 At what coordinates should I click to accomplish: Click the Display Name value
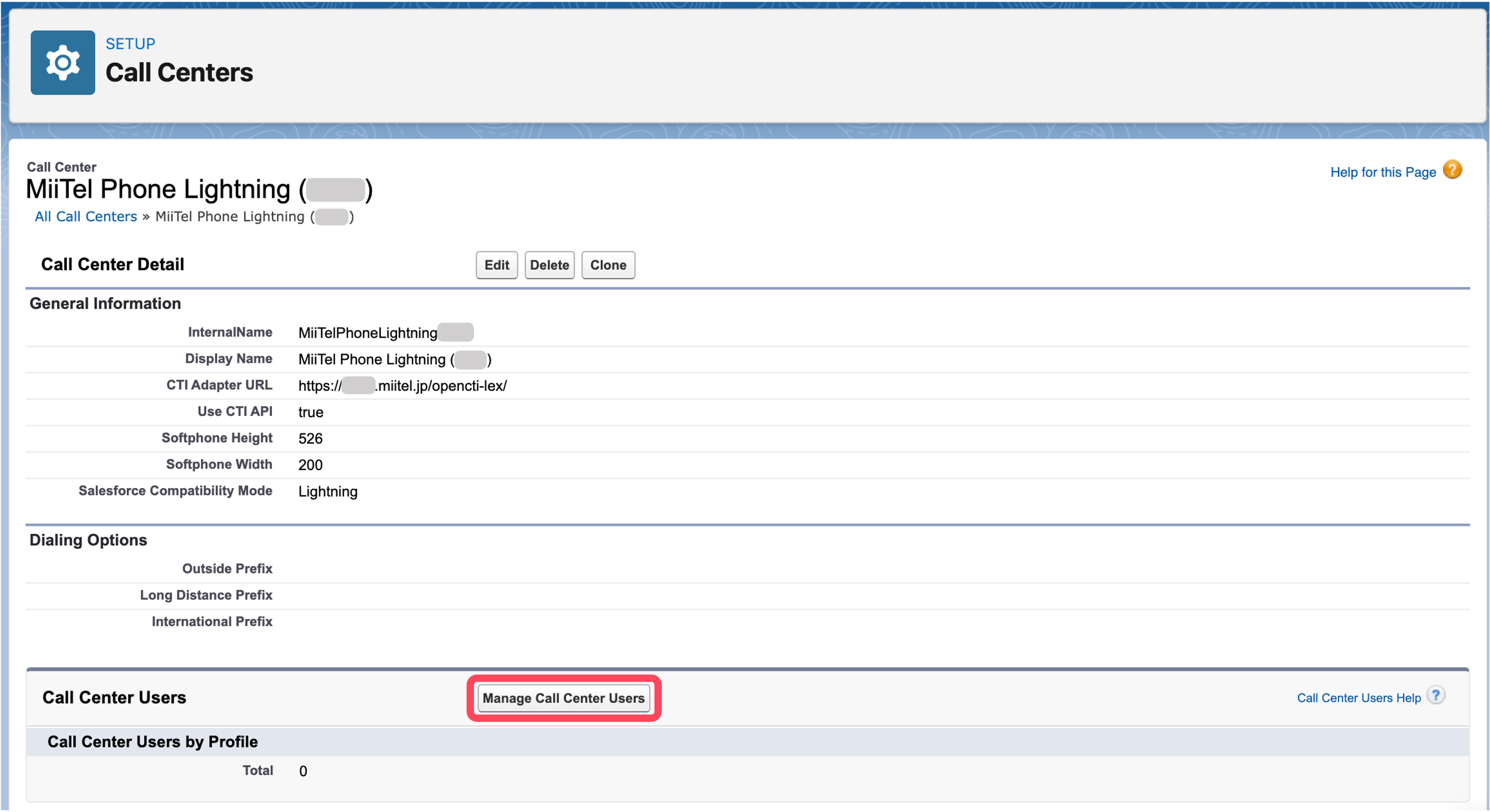click(395, 359)
